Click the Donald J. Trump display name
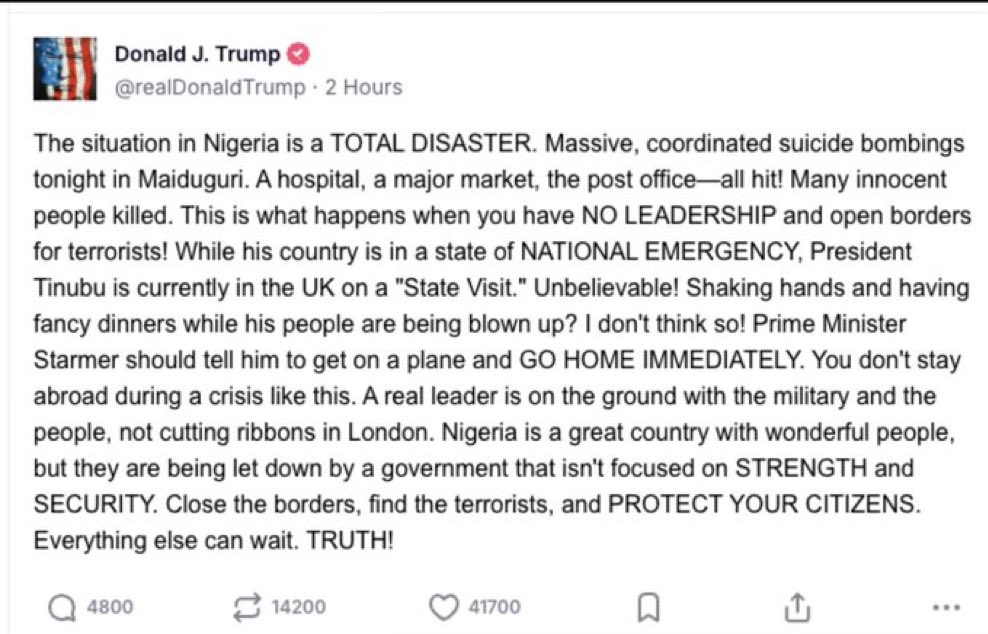This screenshot has width=988, height=634. pos(197,55)
